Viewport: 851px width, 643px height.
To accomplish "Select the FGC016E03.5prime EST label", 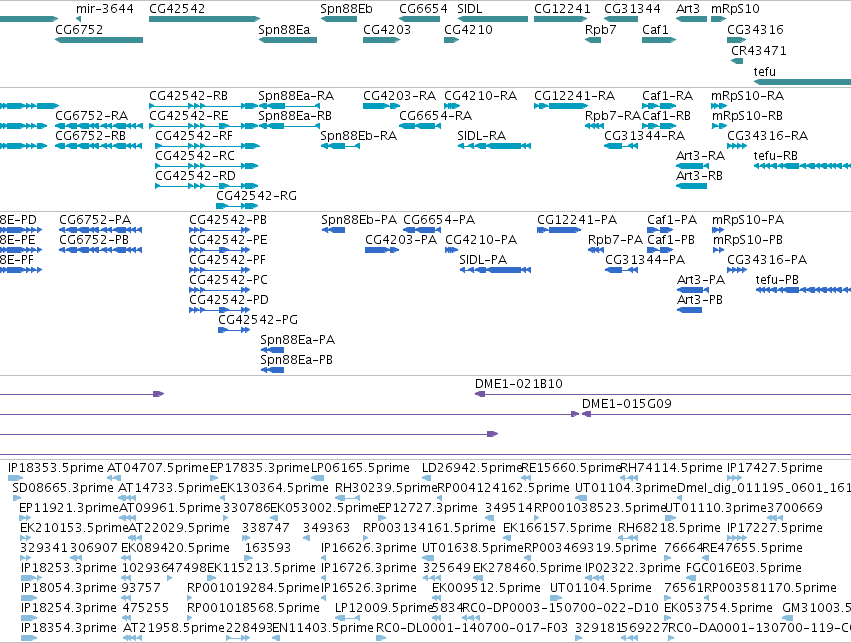I will click(x=744, y=568).
